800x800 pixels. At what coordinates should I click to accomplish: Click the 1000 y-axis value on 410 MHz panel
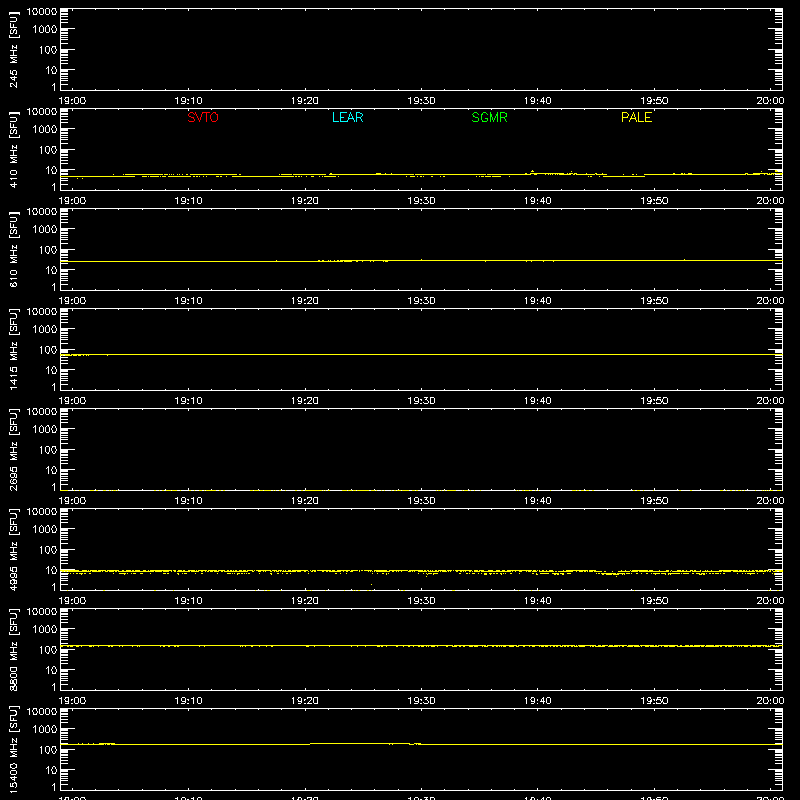click(45, 130)
